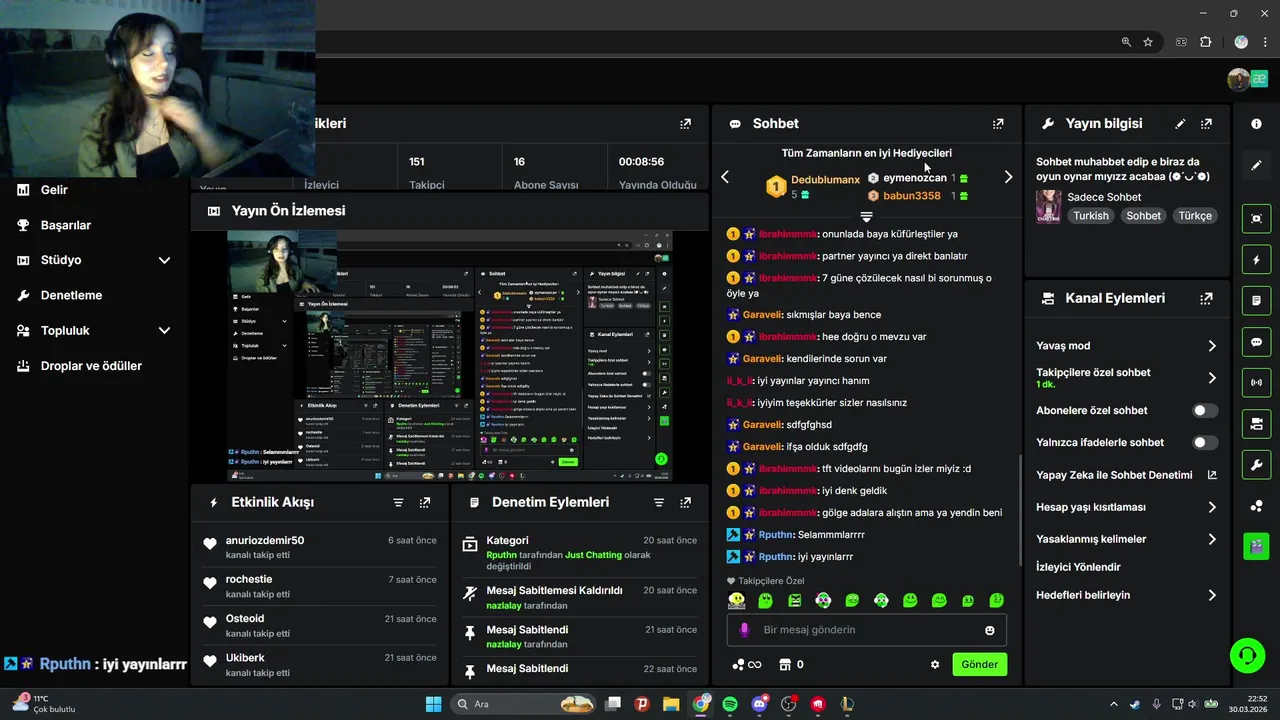Toggle stream preview widget in right toolbar

tap(1256, 218)
